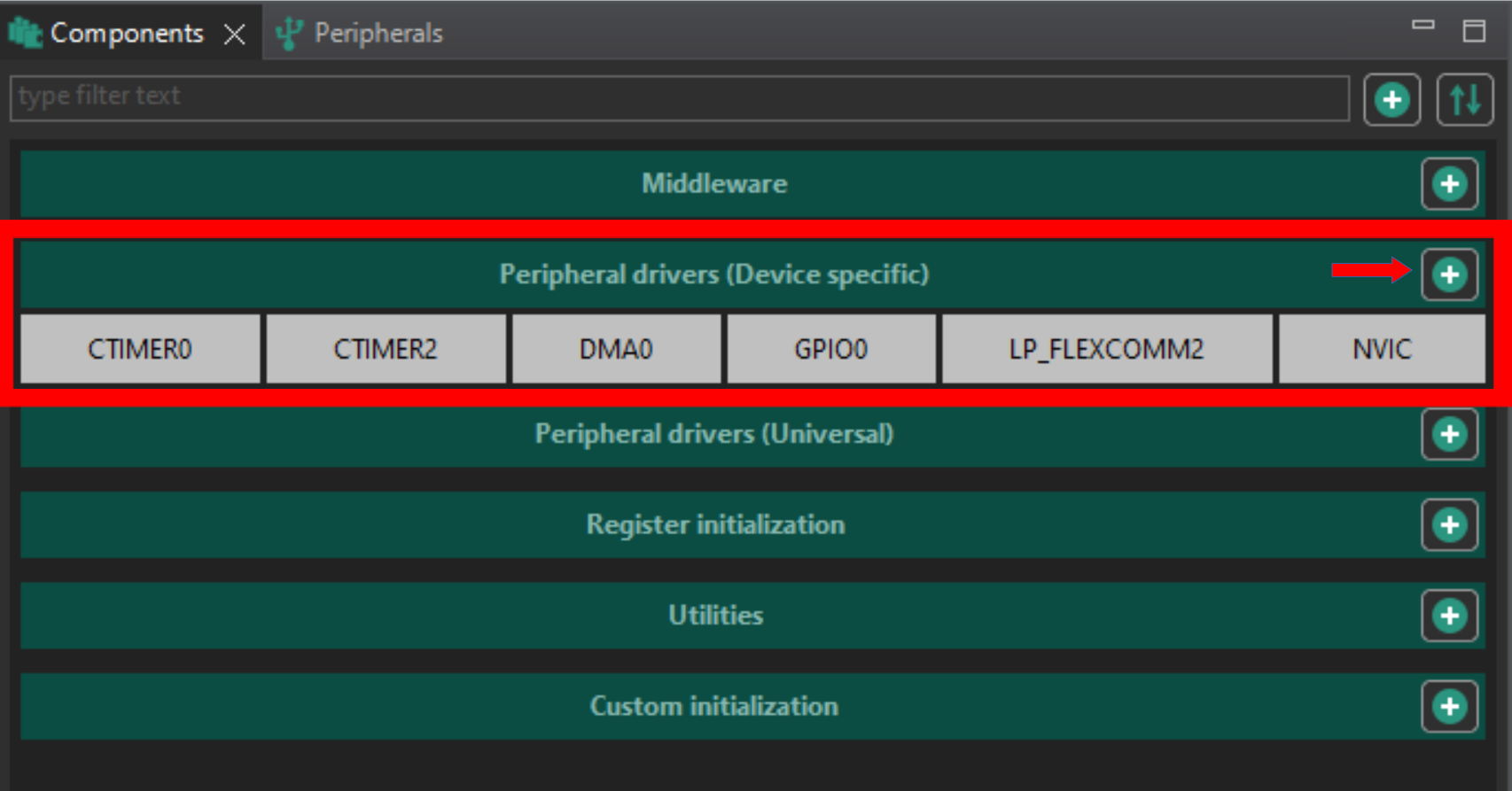Click the add component button beside filter
The width and height of the screenshot is (1512, 791).
point(1391,99)
